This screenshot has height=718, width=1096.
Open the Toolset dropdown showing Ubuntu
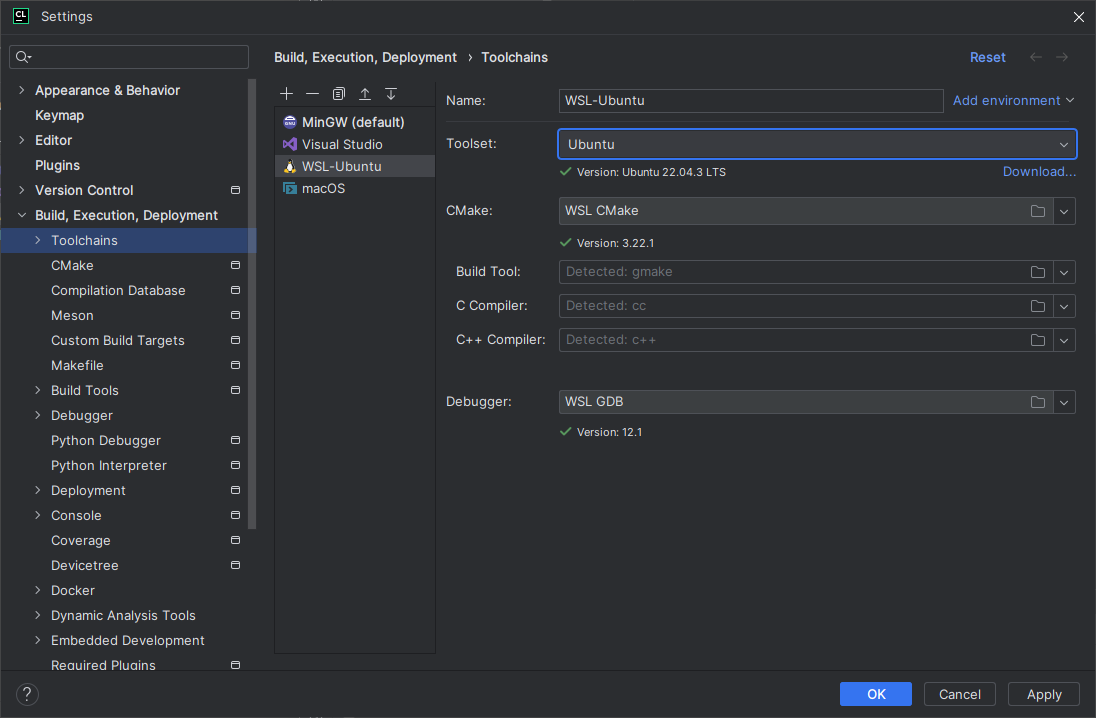coord(1063,143)
